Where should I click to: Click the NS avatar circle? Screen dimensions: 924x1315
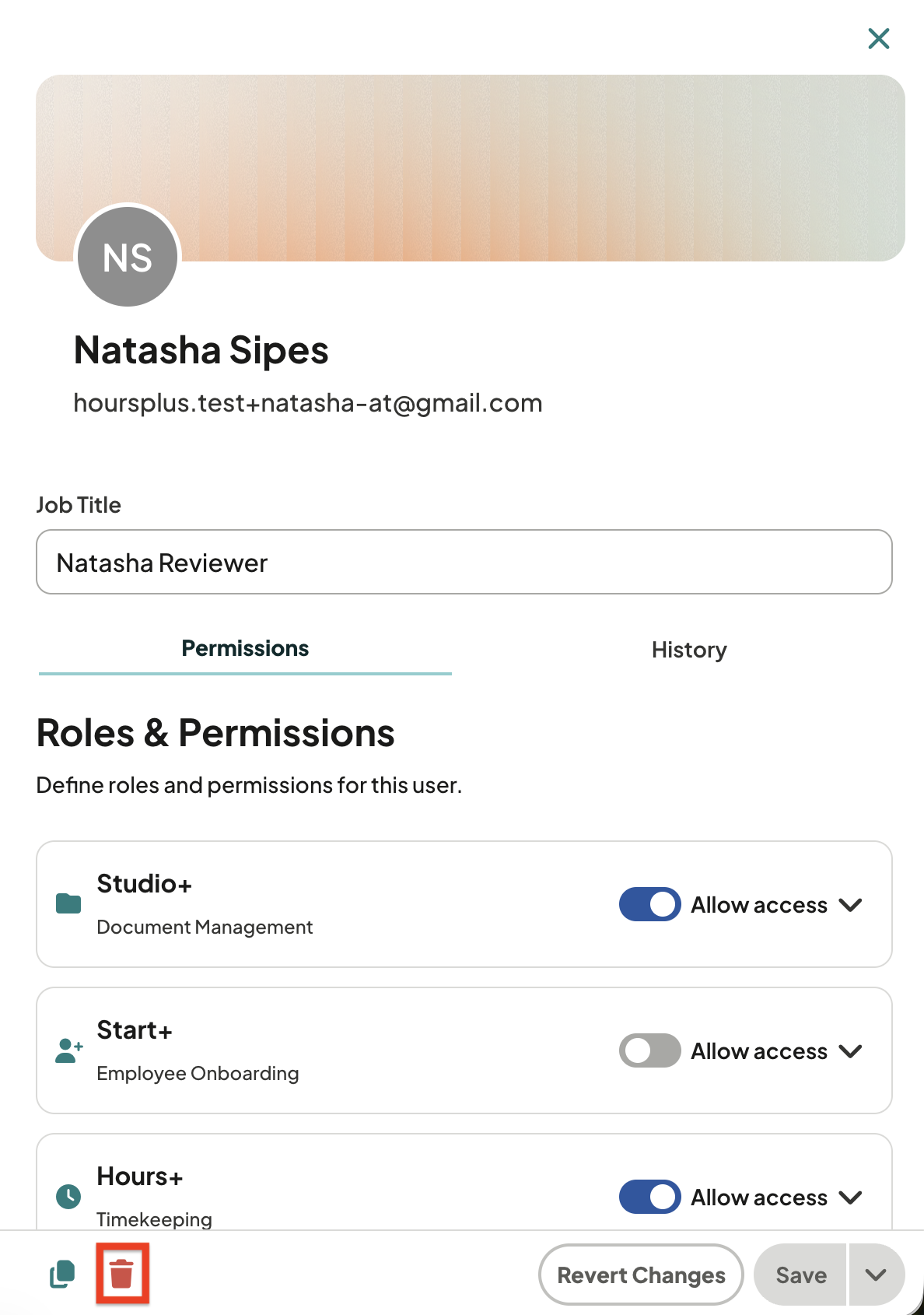click(x=128, y=257)
